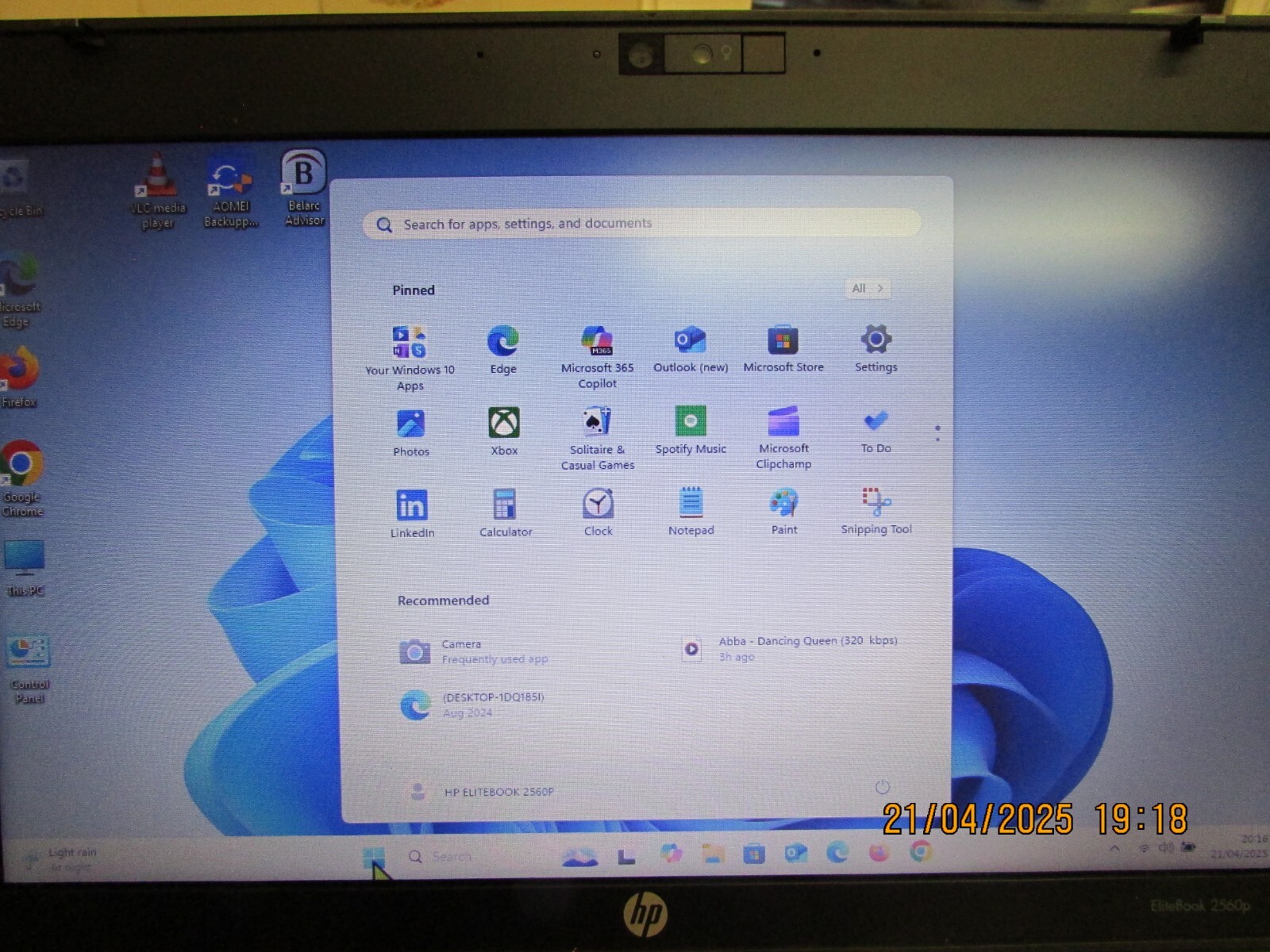The height and width of the screenshot is (952, 1270).
Task: Open Your Windows 10 Apps folder
Action: pos(410,358)
